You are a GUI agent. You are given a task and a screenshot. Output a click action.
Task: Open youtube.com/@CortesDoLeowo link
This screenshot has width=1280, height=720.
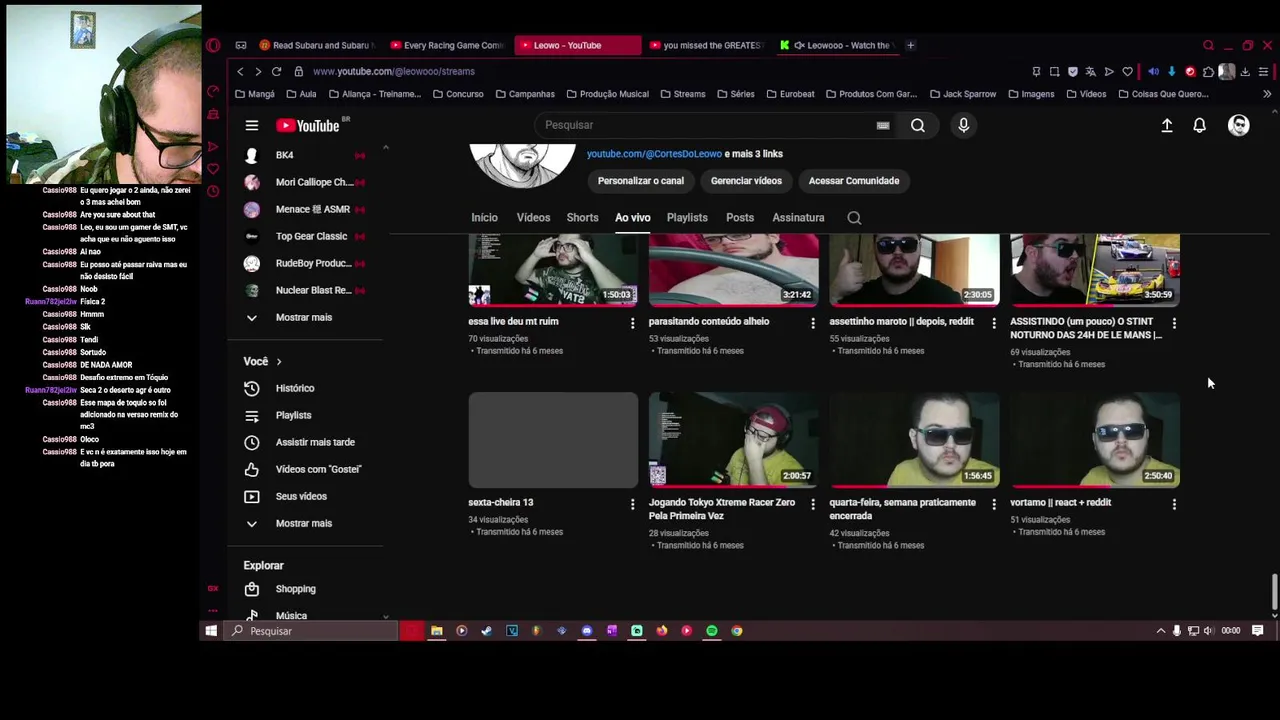654,154
